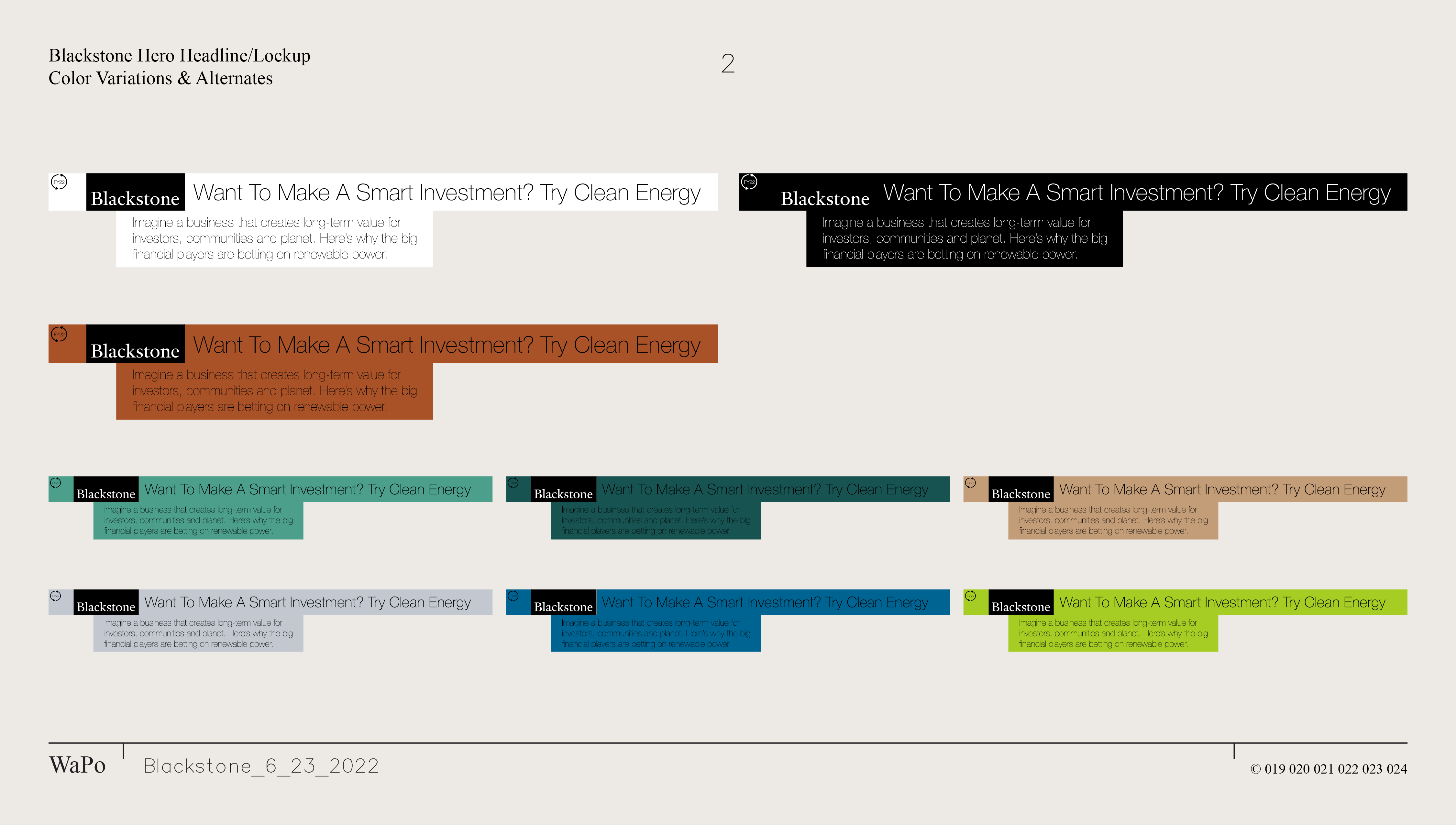This screenshot has width=1456, height=825.
Task: Select the Blackstone logo on the black lockup
Action: point(825,199)
